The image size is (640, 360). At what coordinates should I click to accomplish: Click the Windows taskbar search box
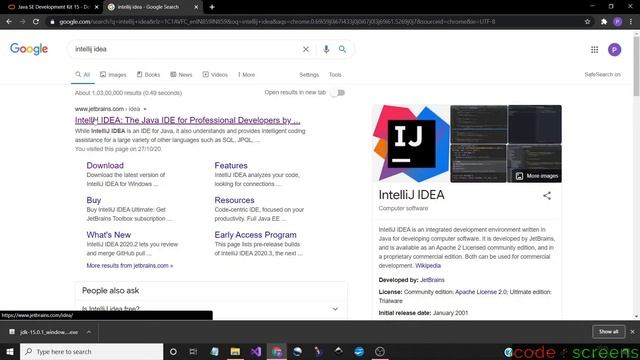(x=91, y=351)
